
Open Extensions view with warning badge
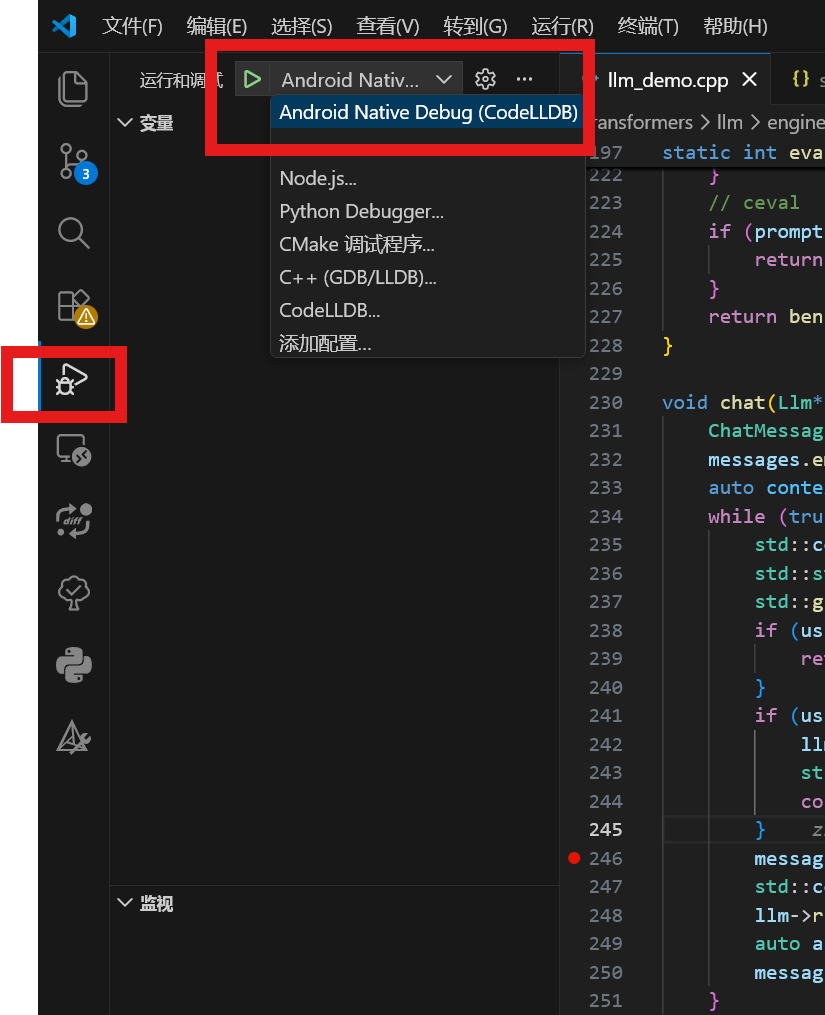[x=74, y=306]
